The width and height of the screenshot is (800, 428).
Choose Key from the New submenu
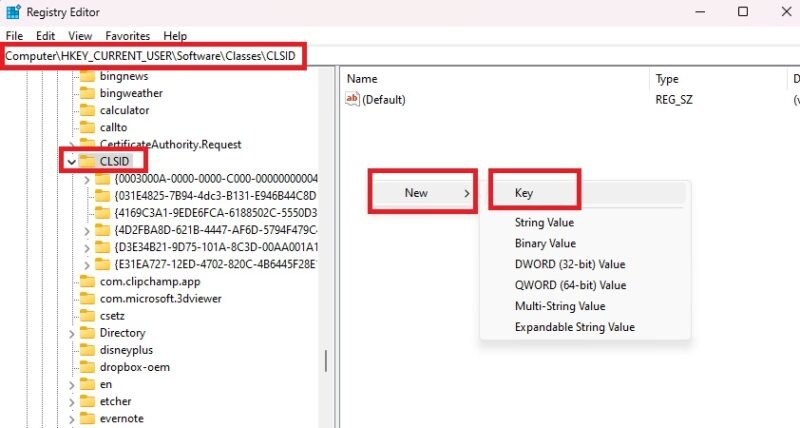524,193
